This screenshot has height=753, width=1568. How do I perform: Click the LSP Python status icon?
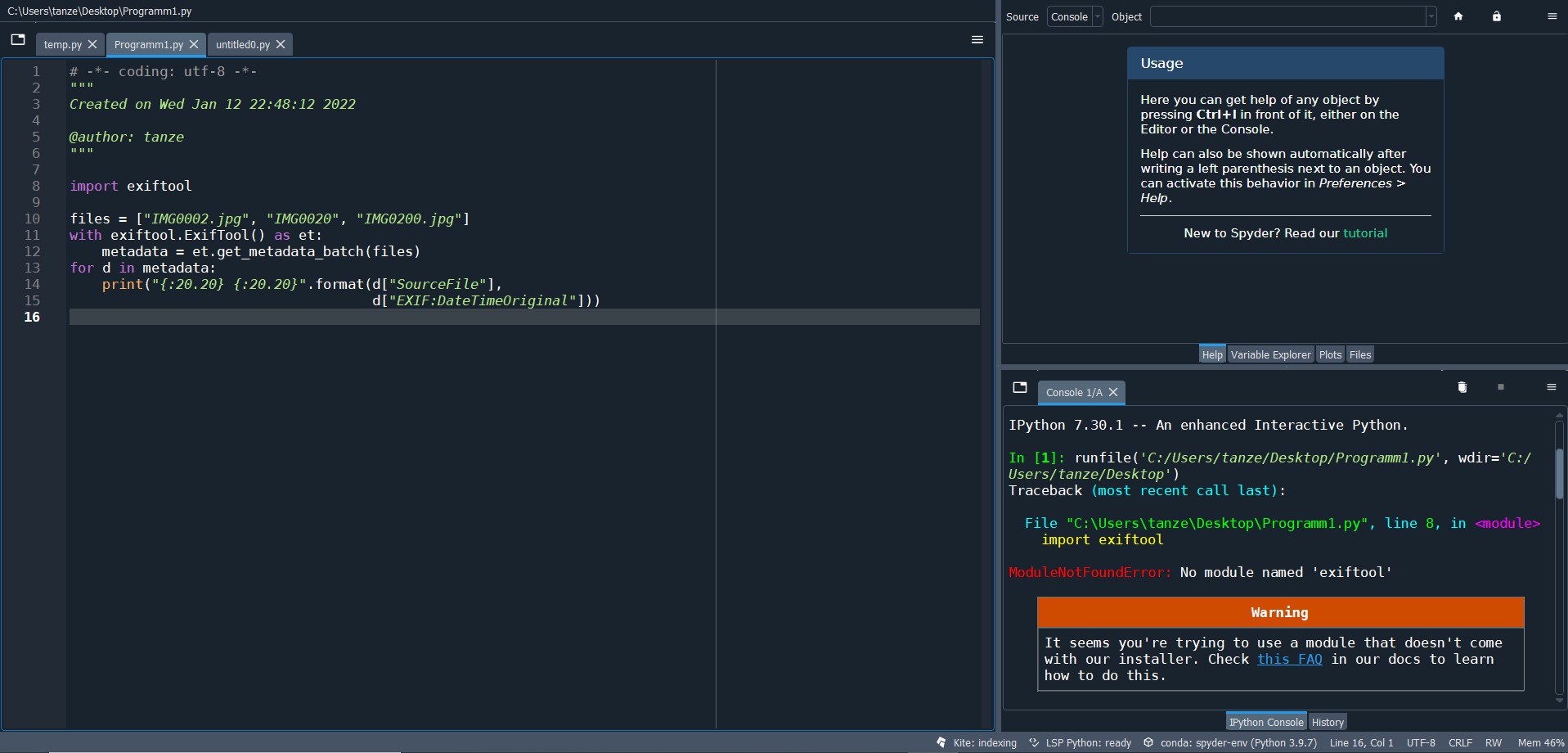pos(1034,742)
